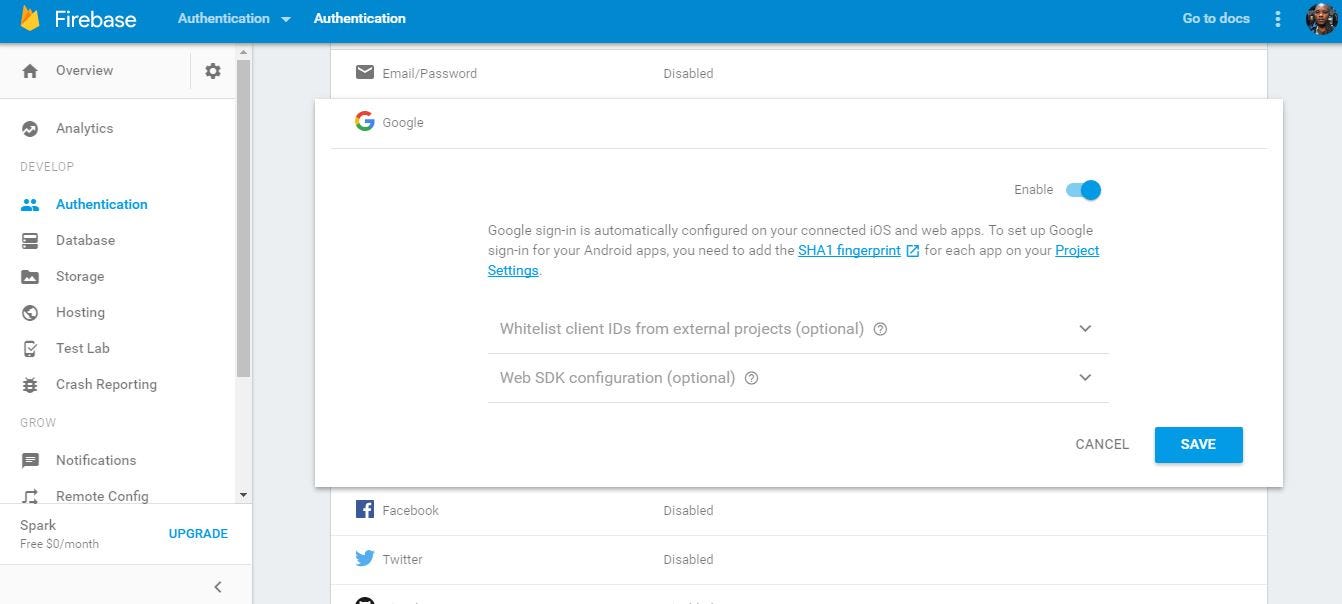Click the Storage image icon
1342x604 pixels.
(x=30, y=276)
